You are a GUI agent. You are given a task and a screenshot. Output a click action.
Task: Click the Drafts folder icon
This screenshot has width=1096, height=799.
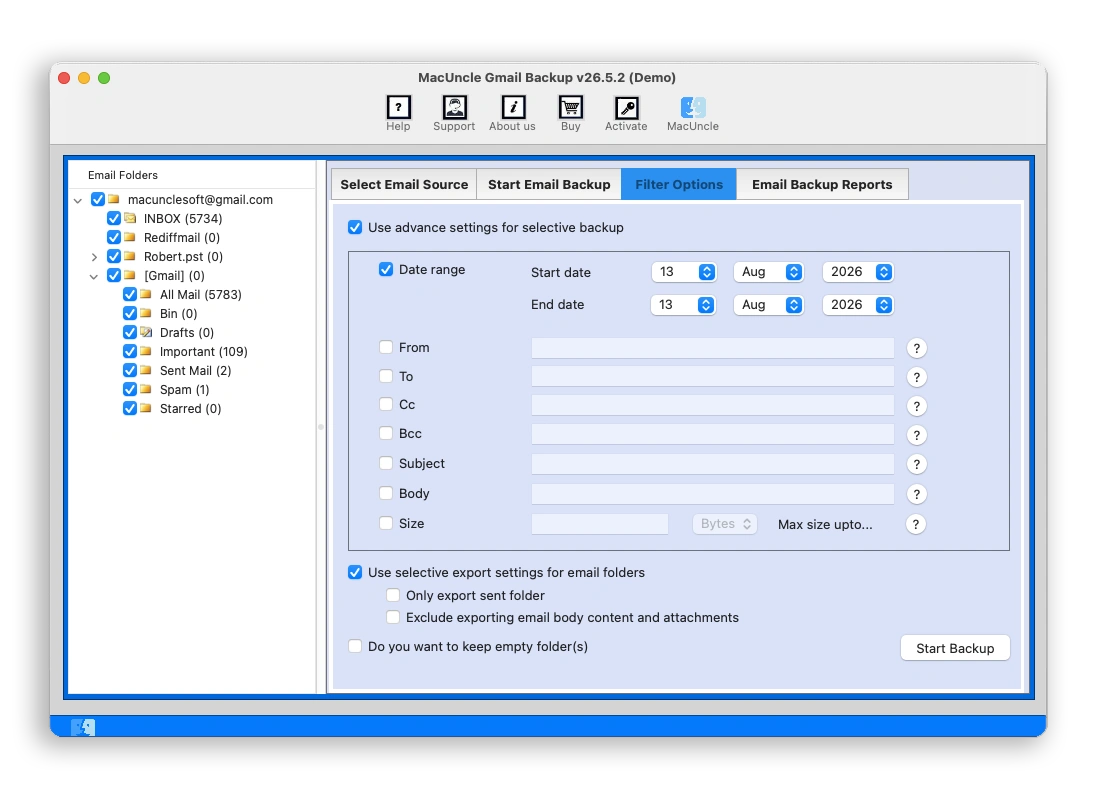tap(146, 332)
